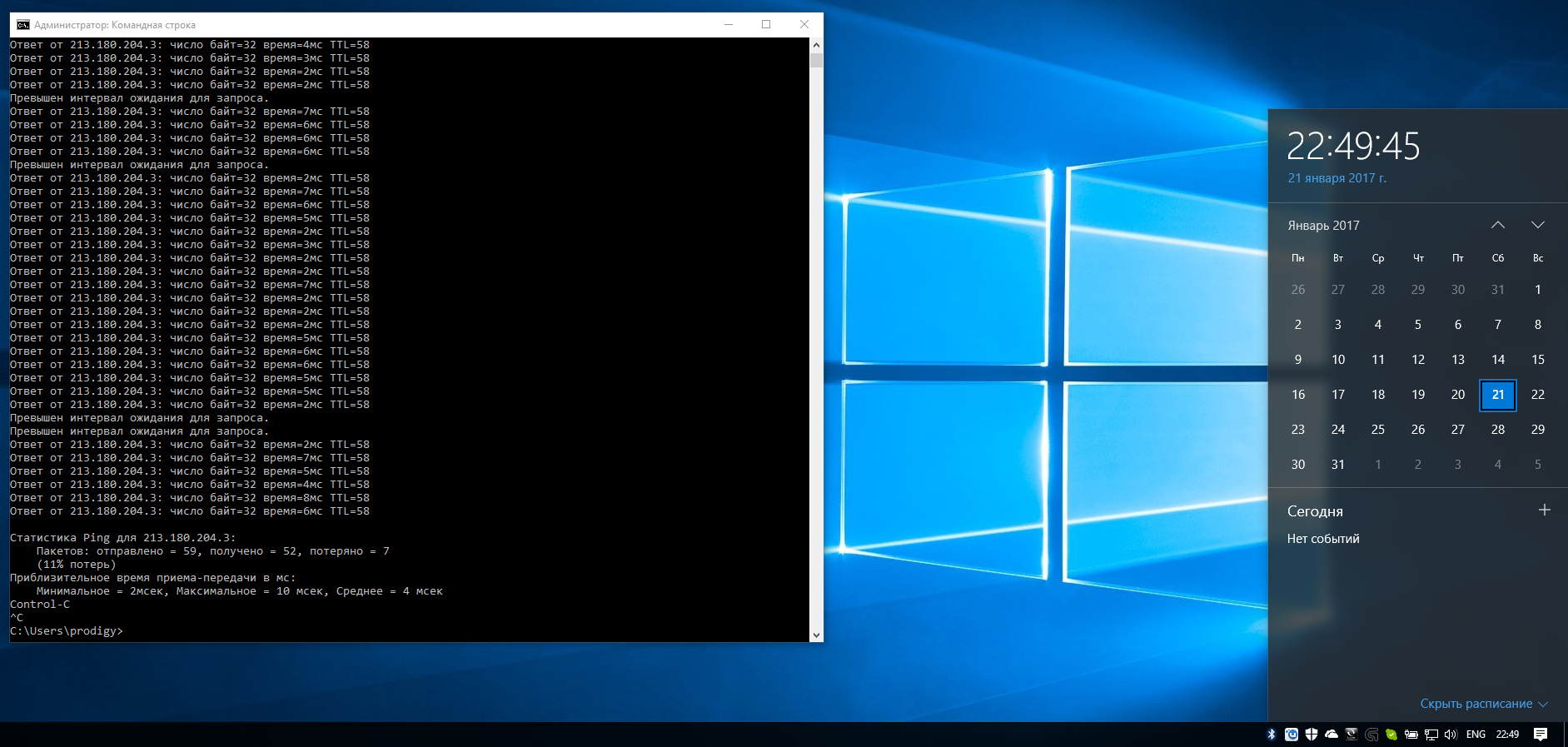Open the Uplay tray icon
The width and height of the screenshot is (1568, 747).
[1292, 734]
